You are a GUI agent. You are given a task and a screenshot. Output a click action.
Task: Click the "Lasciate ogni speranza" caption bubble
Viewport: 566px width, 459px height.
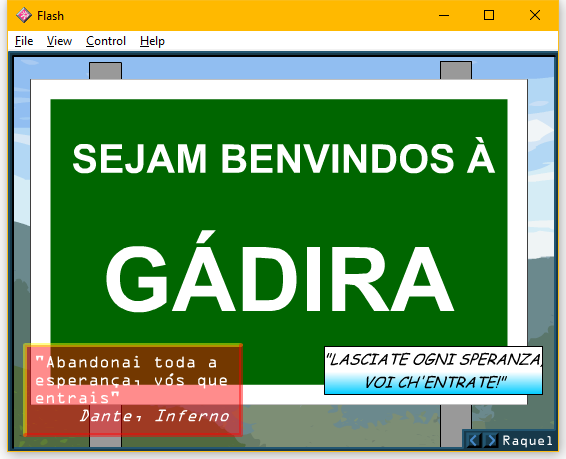pyautogui.click(x=433, y=371)
